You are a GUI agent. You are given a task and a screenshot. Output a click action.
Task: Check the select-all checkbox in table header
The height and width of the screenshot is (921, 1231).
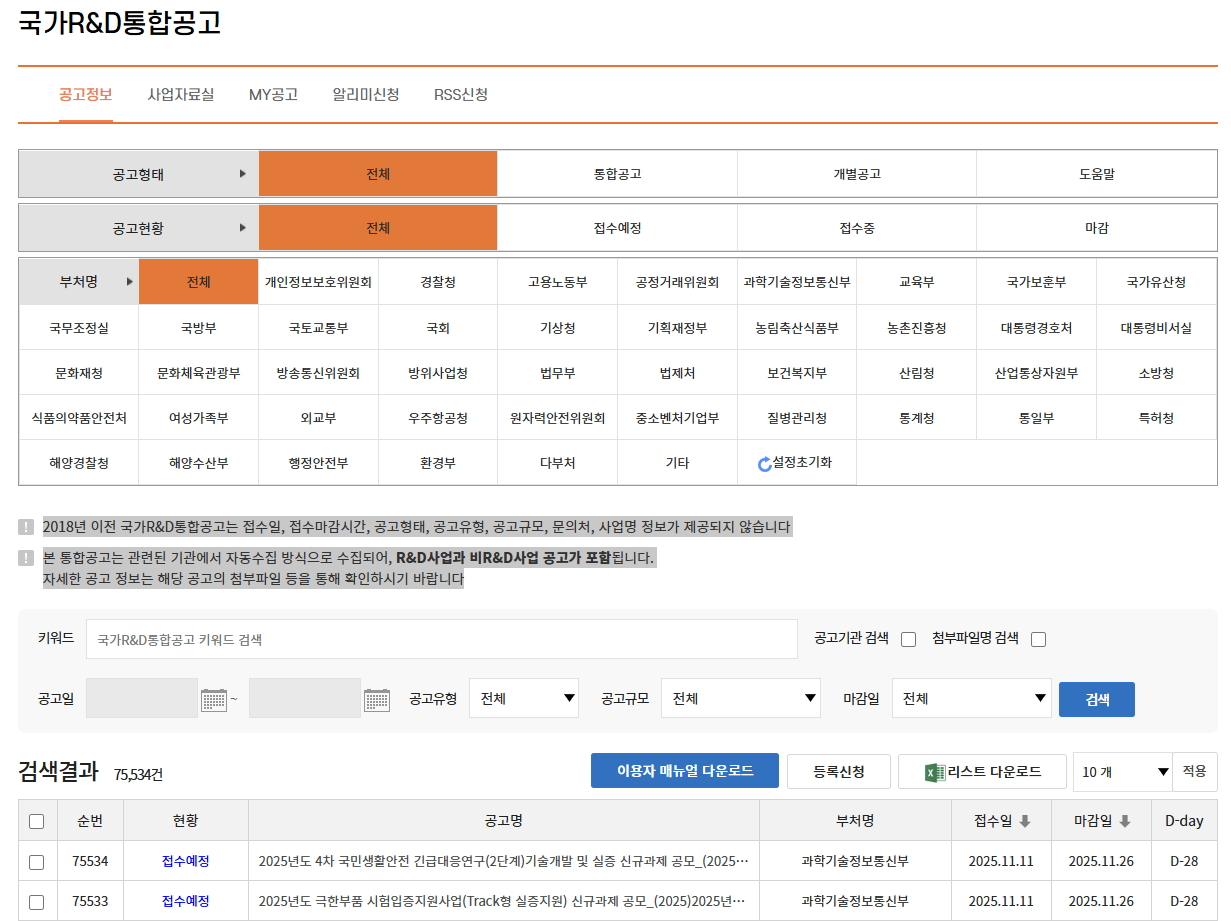(x=37, y=821)
